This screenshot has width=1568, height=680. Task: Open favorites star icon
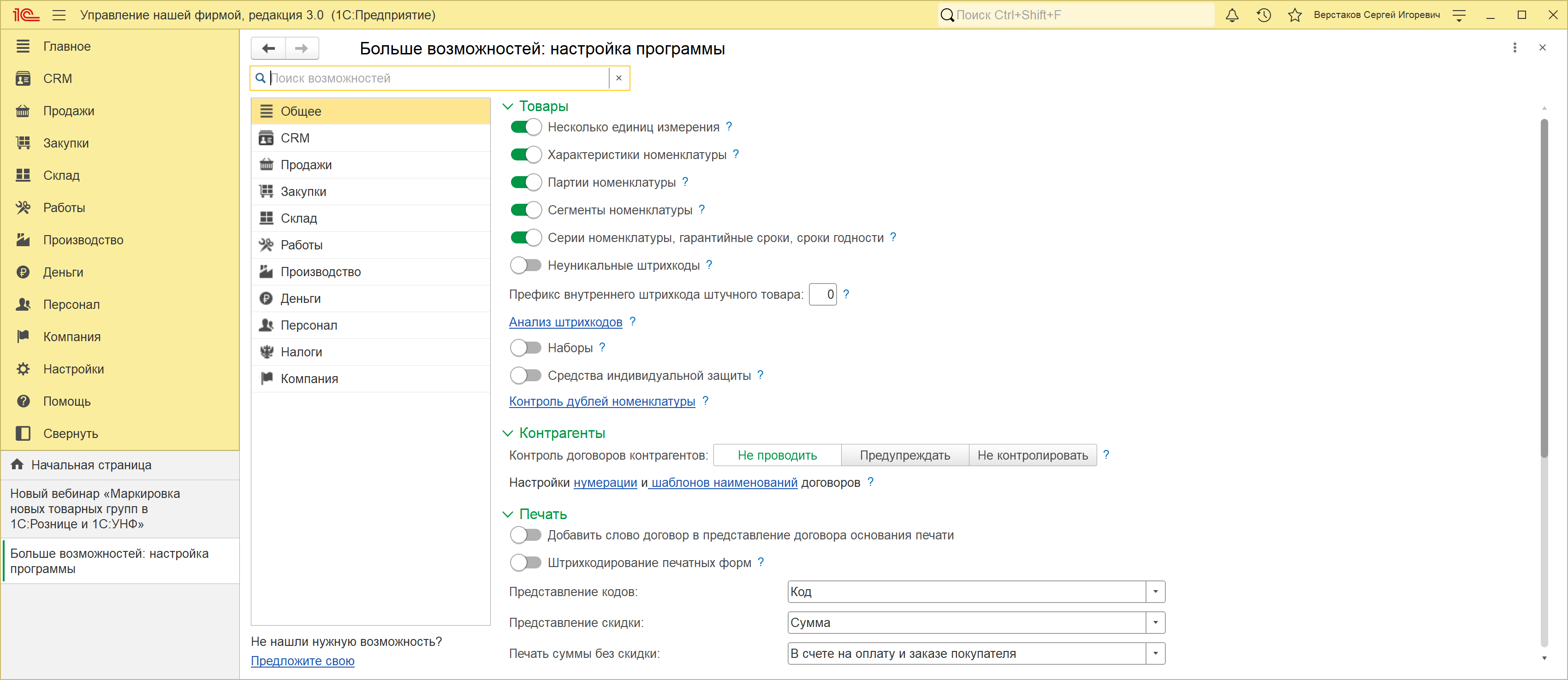coord(1295,15)
